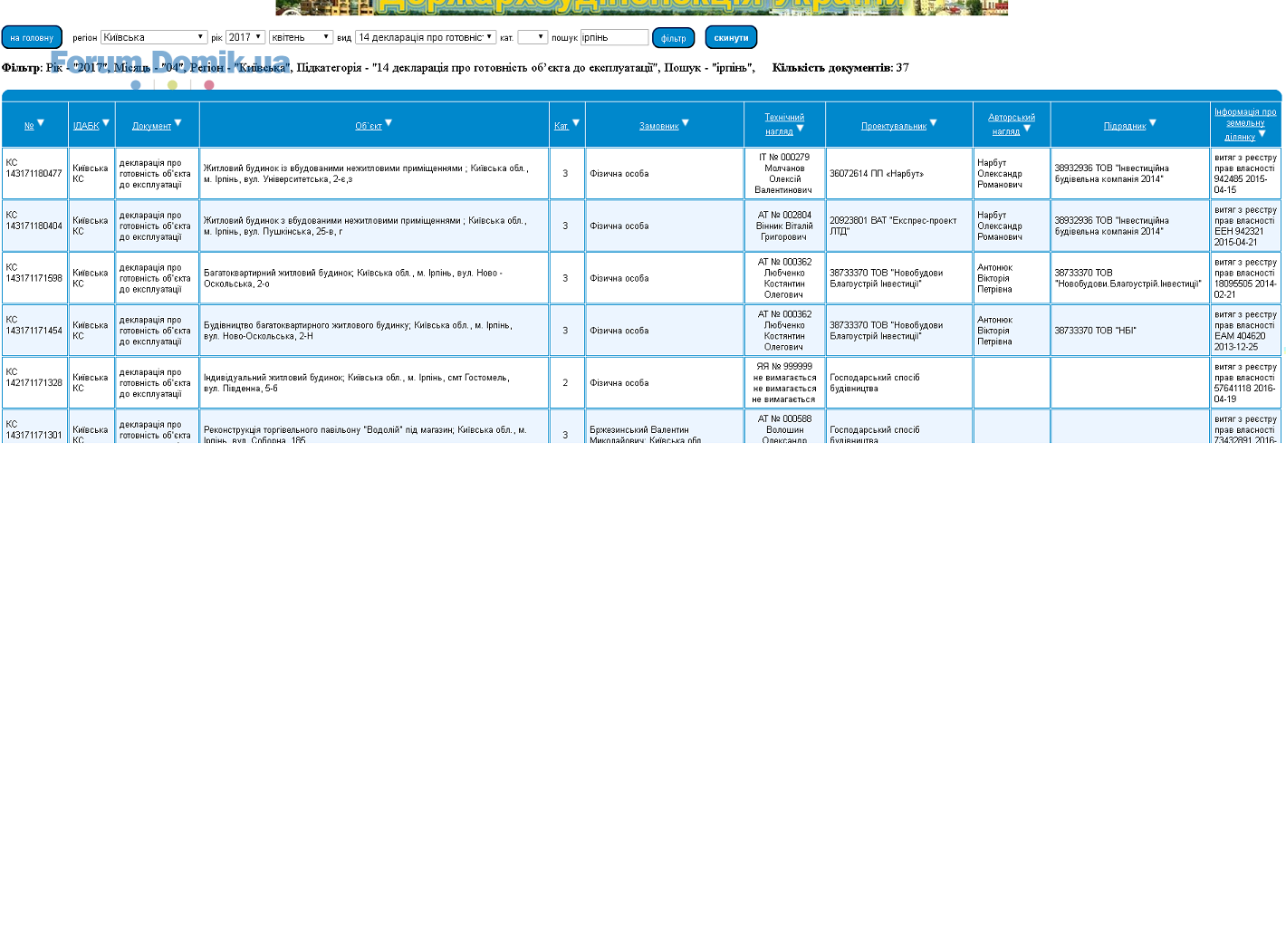Click the 'Технічний нагляд' header link

(783, 124)
